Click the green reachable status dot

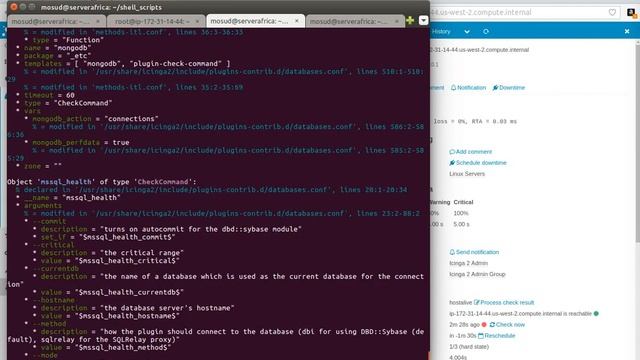pos(596,313)
